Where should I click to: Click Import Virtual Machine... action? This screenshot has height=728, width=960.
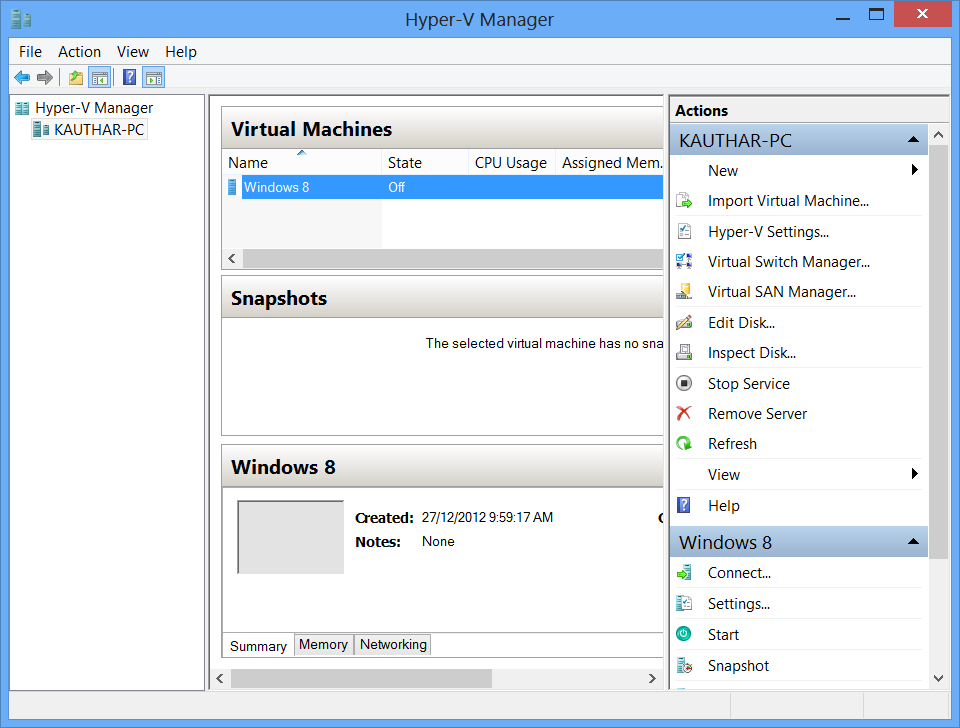click(x=788, y=201)
